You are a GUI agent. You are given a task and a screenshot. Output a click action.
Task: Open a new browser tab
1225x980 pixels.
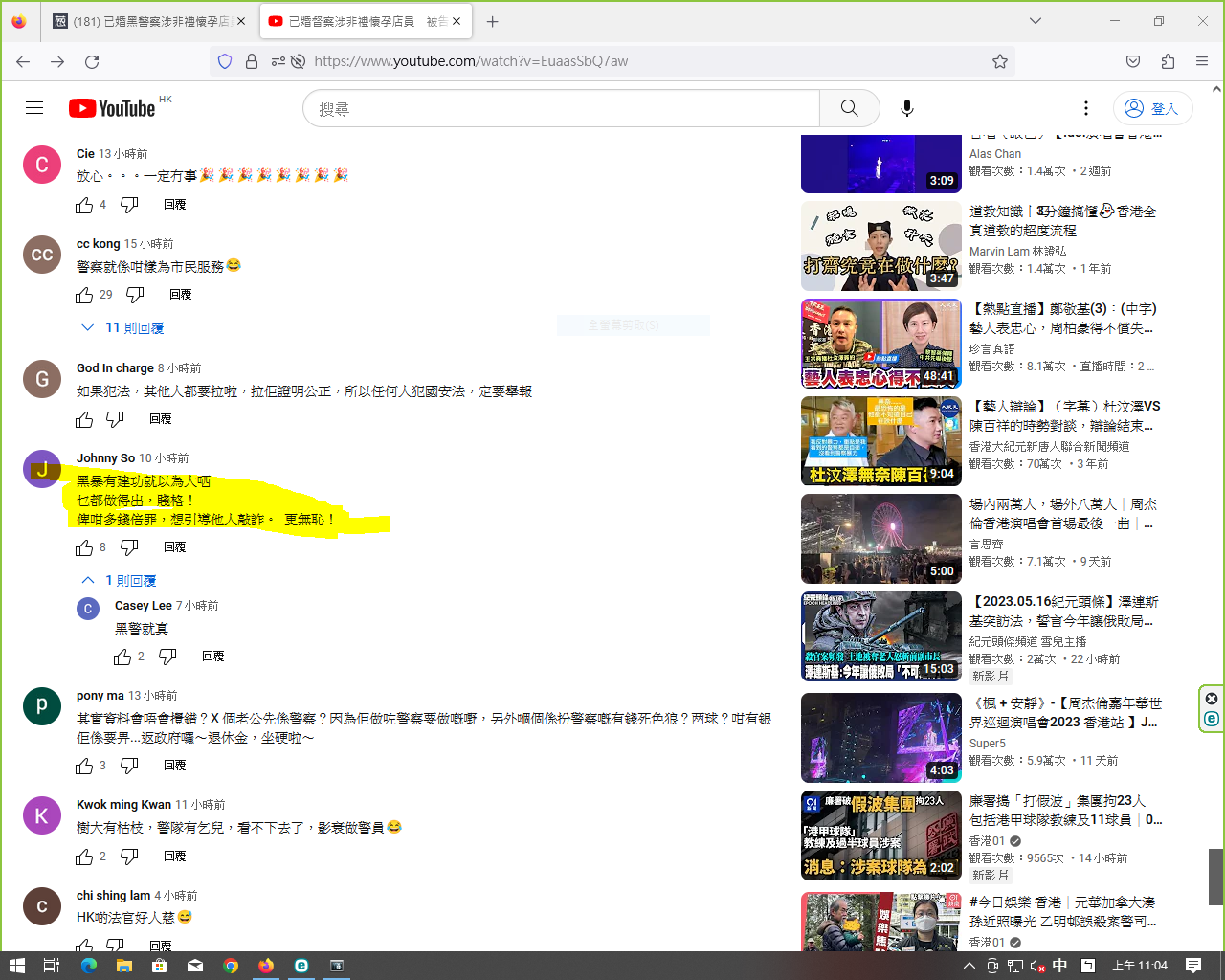coord(492,21)
